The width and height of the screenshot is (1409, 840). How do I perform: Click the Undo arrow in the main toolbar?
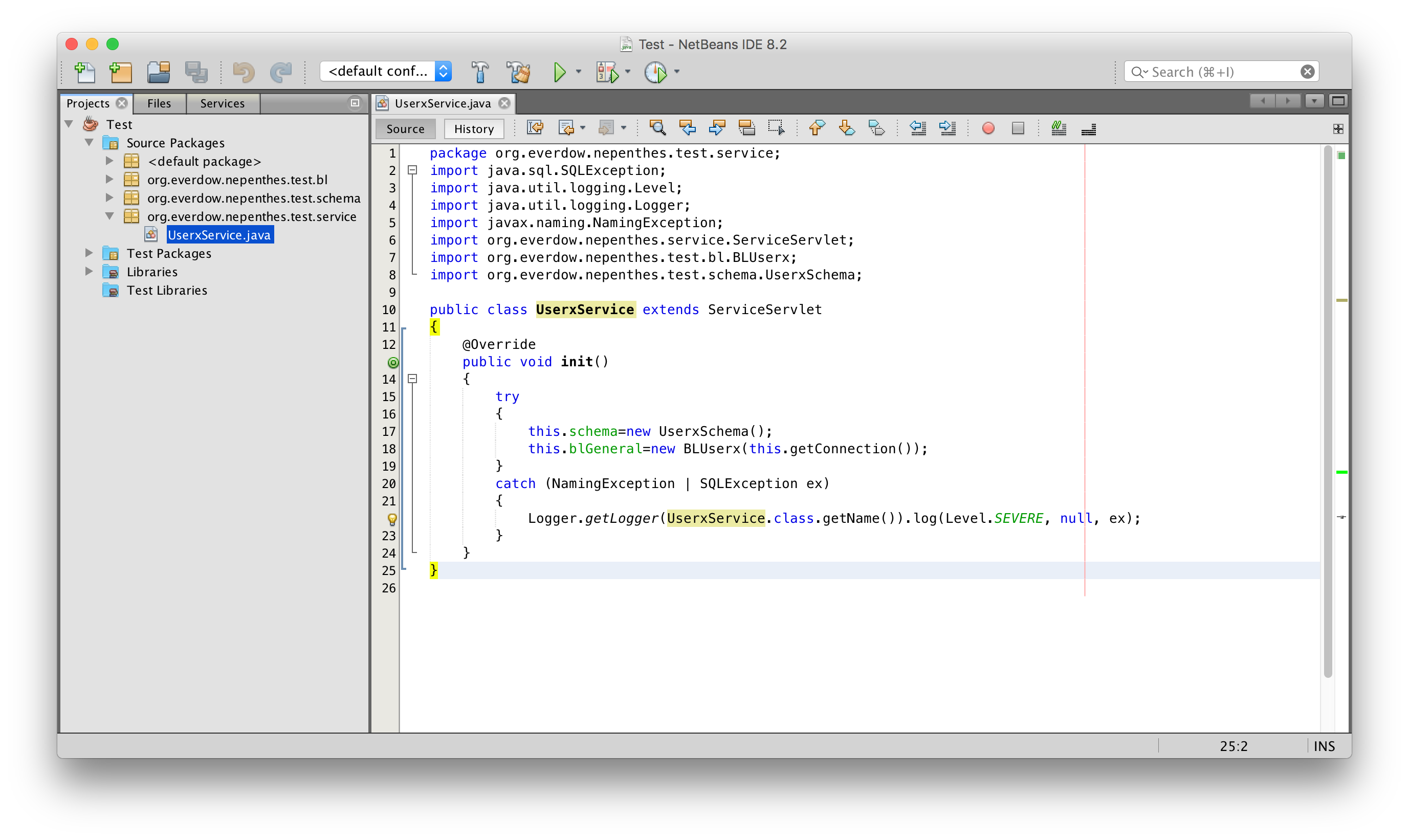(244, 72)
